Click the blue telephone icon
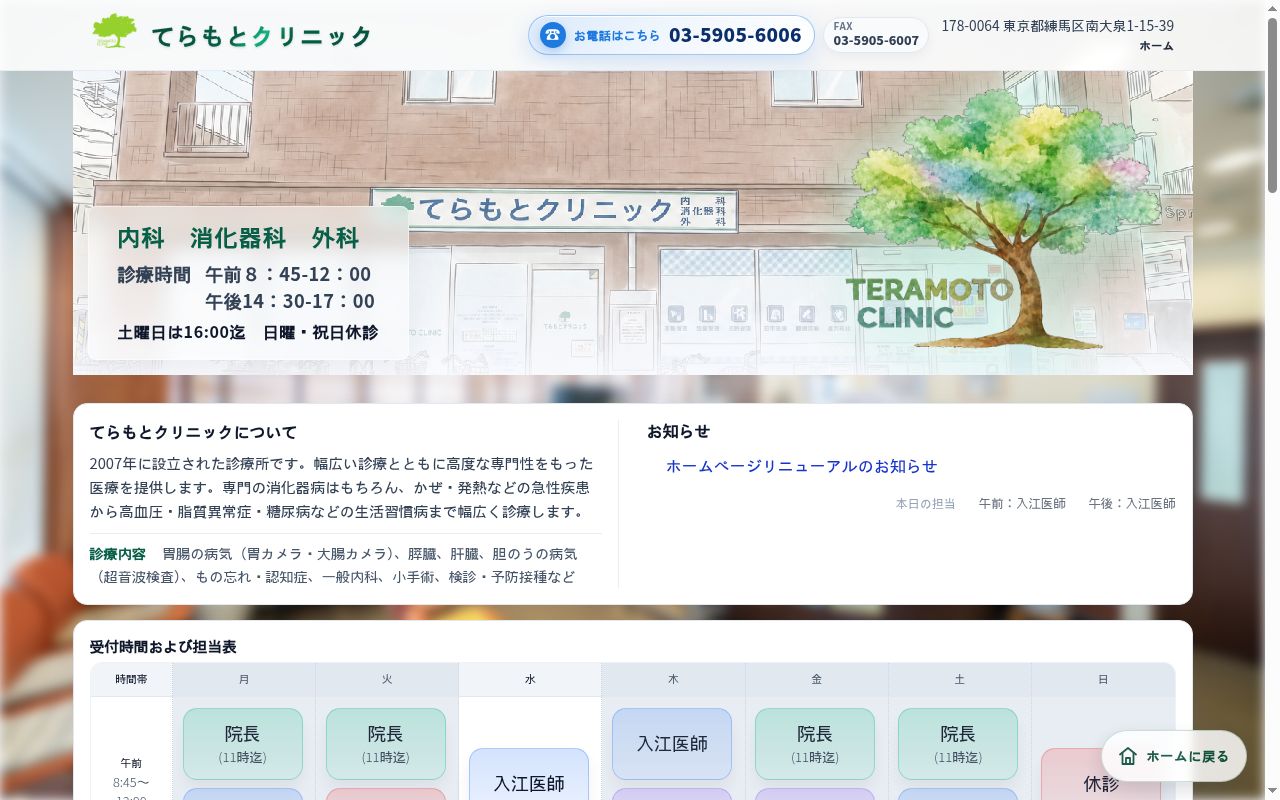Screen dimensions: 1280x800 (552, 35)
